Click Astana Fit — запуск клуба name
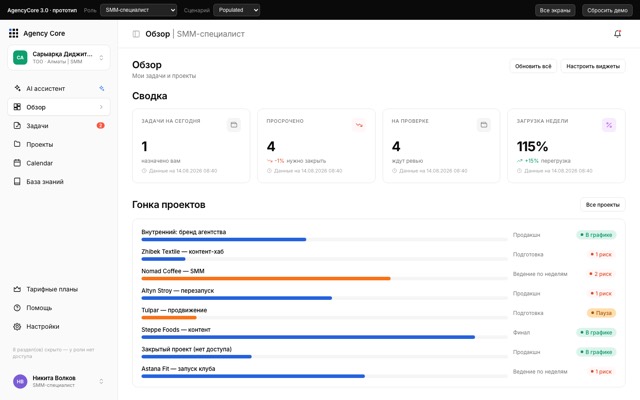The height and width of the screenshot is (400, 640). point(178,369)
